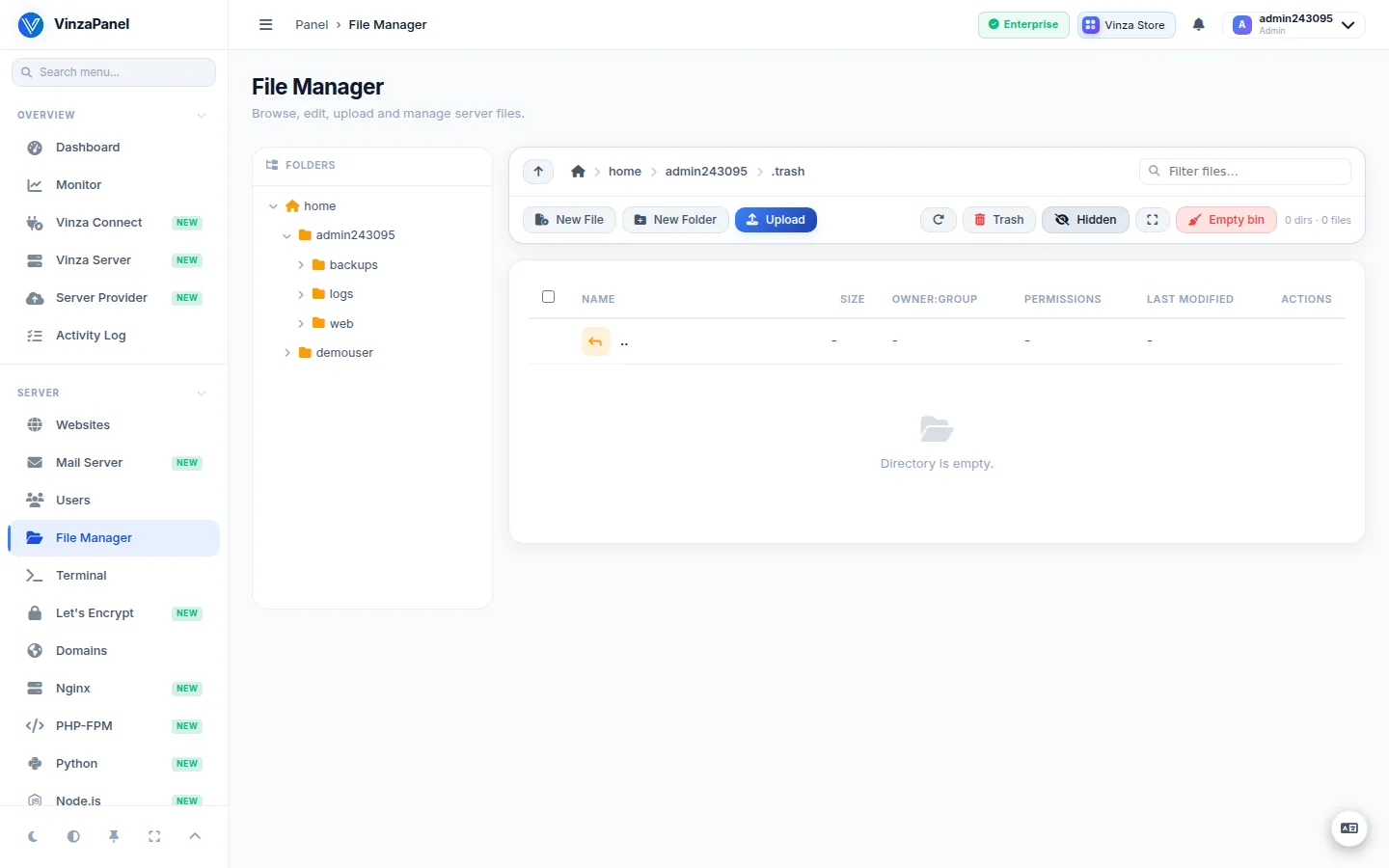Check the select-all files checkbox
Image resolution: width=1389 pixels, height=868 pixels.
[548, 297]
